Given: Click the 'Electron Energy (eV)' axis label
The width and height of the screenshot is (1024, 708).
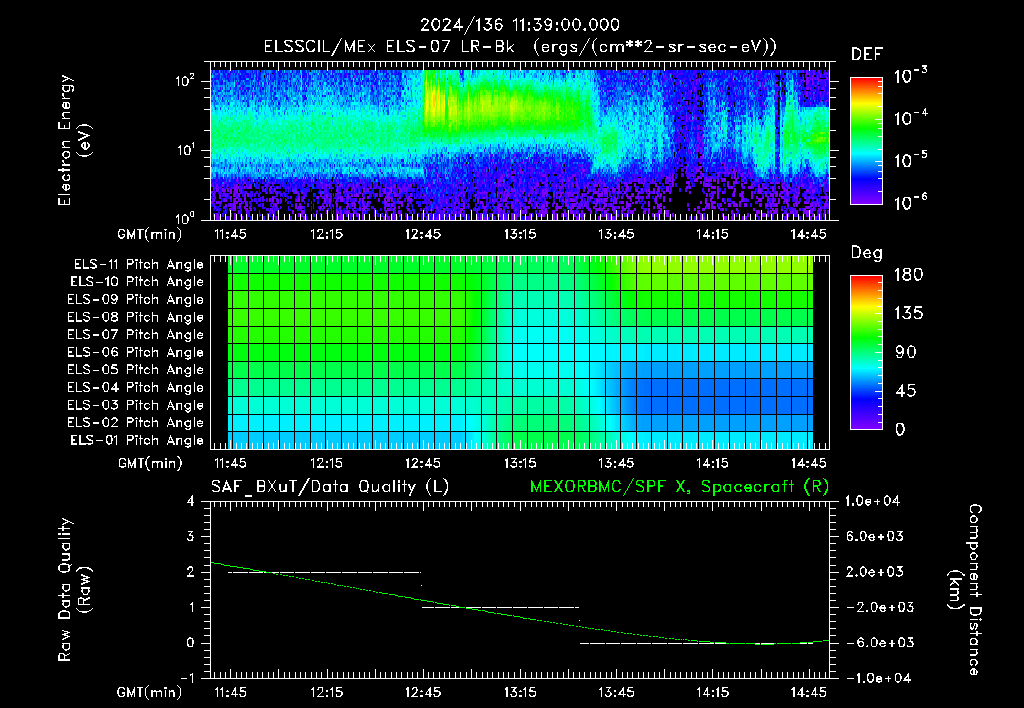Looking at the screenshot, I should 74,140.
